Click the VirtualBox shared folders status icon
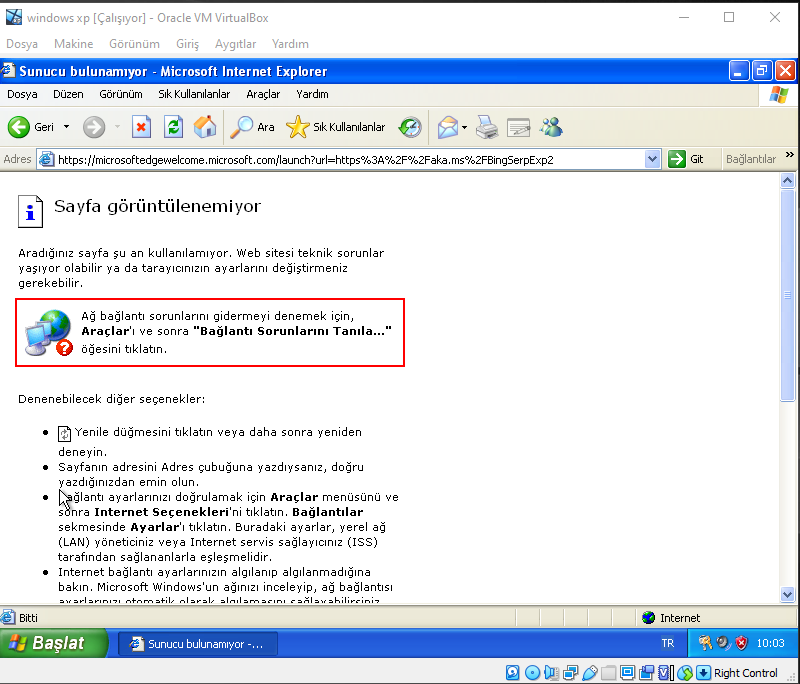 tap(609, 673)
